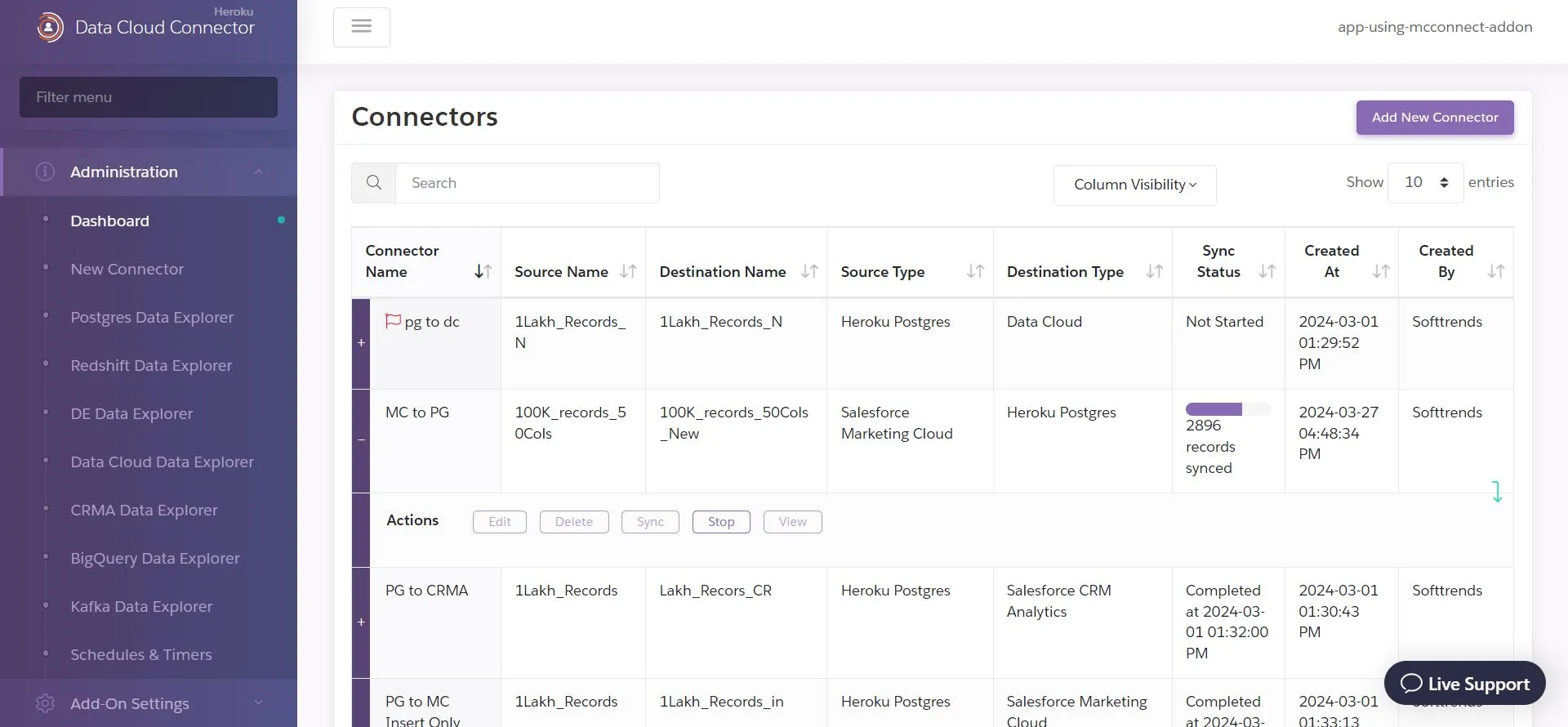Viewport: 1568px width, 727px height.
Task: Sort by Created At arrows
Action: pos(1381,271)
